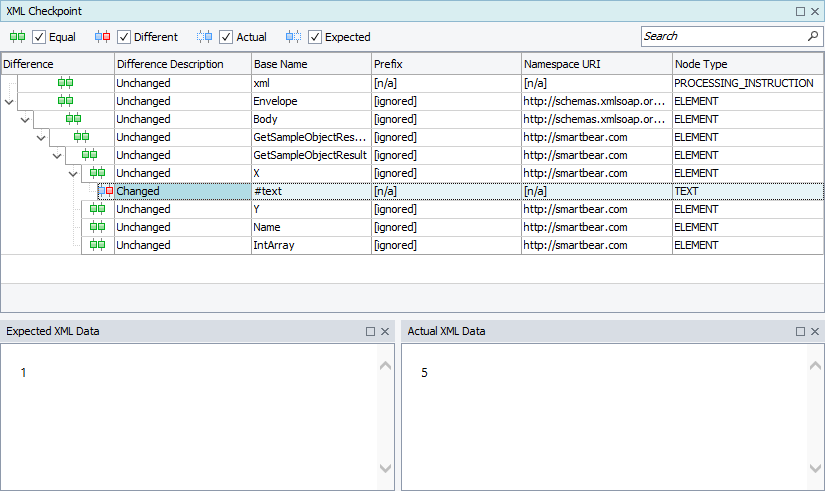Uncheck the Equal checkbox
This screenshot has height=491, width=825.
(40, 37)
